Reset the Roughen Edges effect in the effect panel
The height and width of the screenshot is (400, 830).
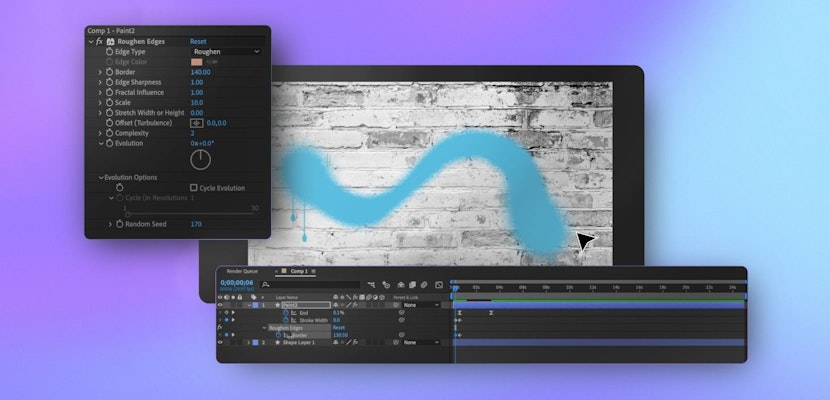click(198, 42)
